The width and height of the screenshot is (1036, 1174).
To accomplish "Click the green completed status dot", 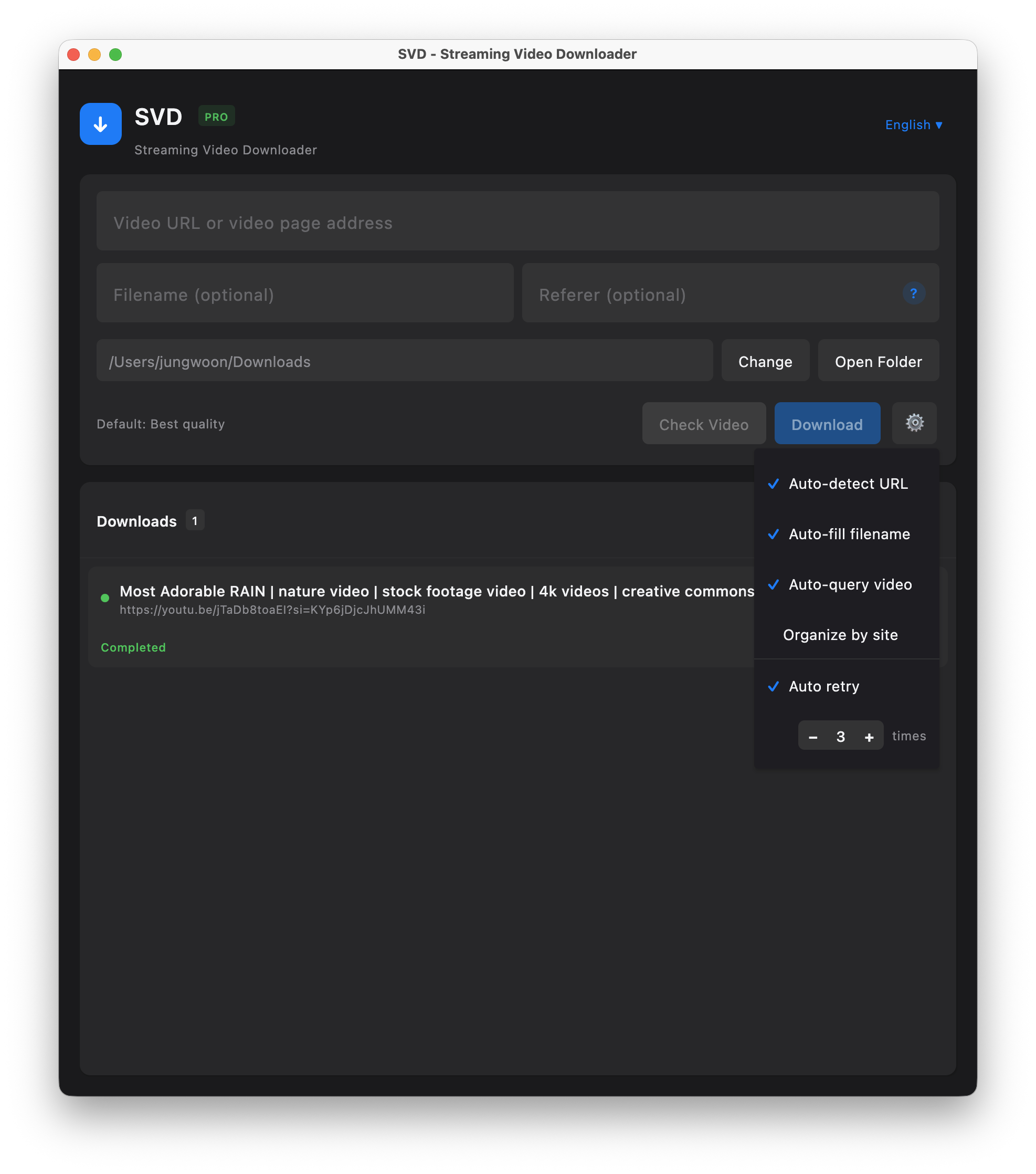I will (x=104, y=598).
